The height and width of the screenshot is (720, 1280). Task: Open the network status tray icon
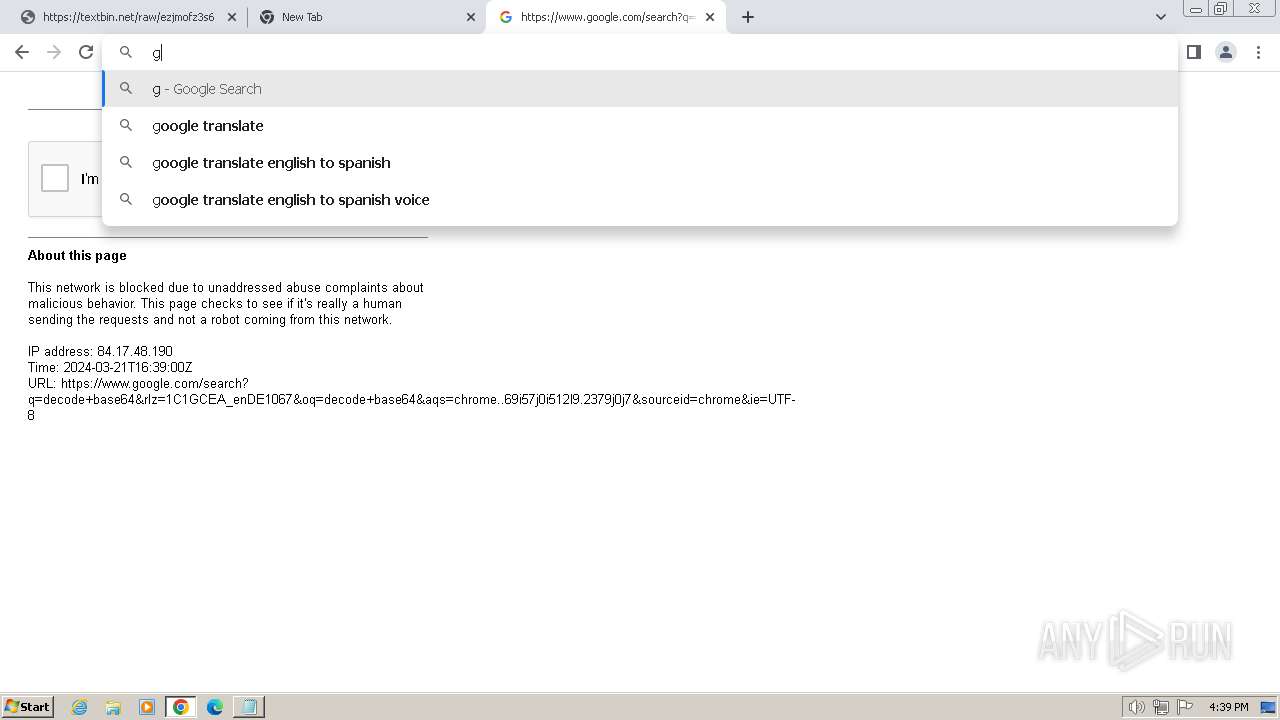tap(1161, 707)
